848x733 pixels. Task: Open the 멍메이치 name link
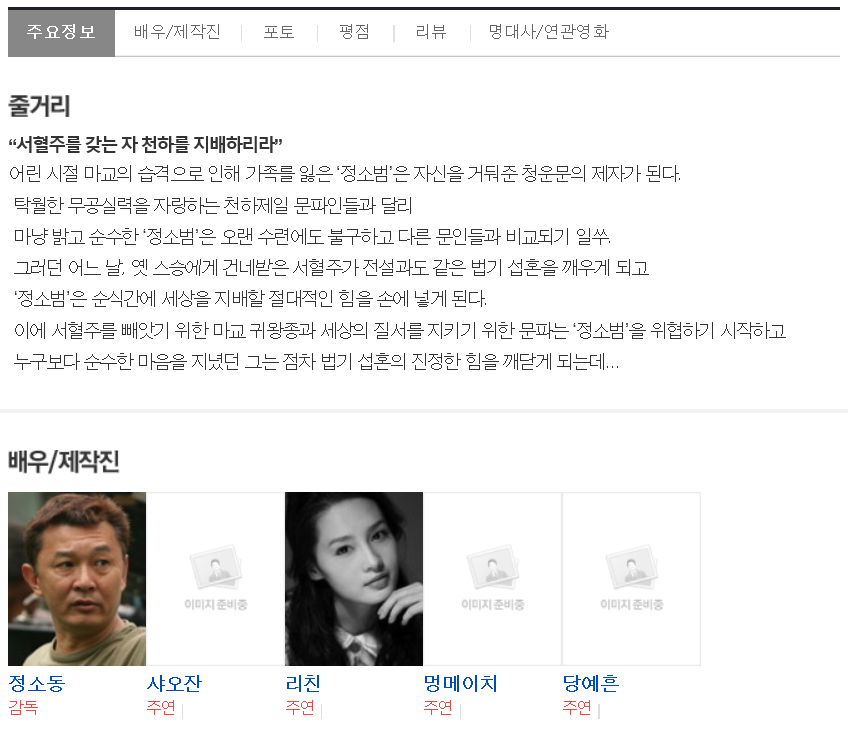coord(461,684)
